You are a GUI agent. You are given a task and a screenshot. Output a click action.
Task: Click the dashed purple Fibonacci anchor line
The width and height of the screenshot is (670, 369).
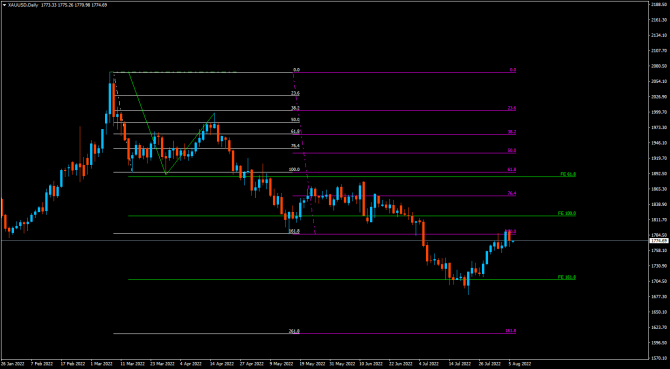coord(304,153)
